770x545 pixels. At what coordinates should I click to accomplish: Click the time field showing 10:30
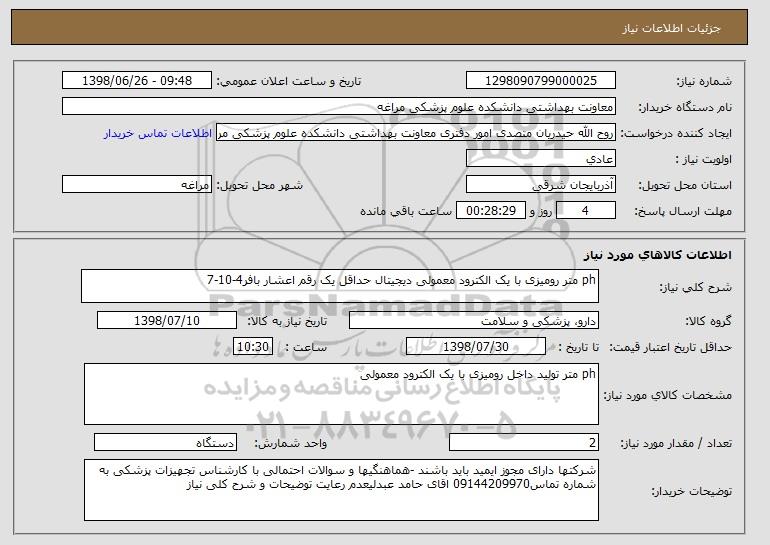click(253, 347)
